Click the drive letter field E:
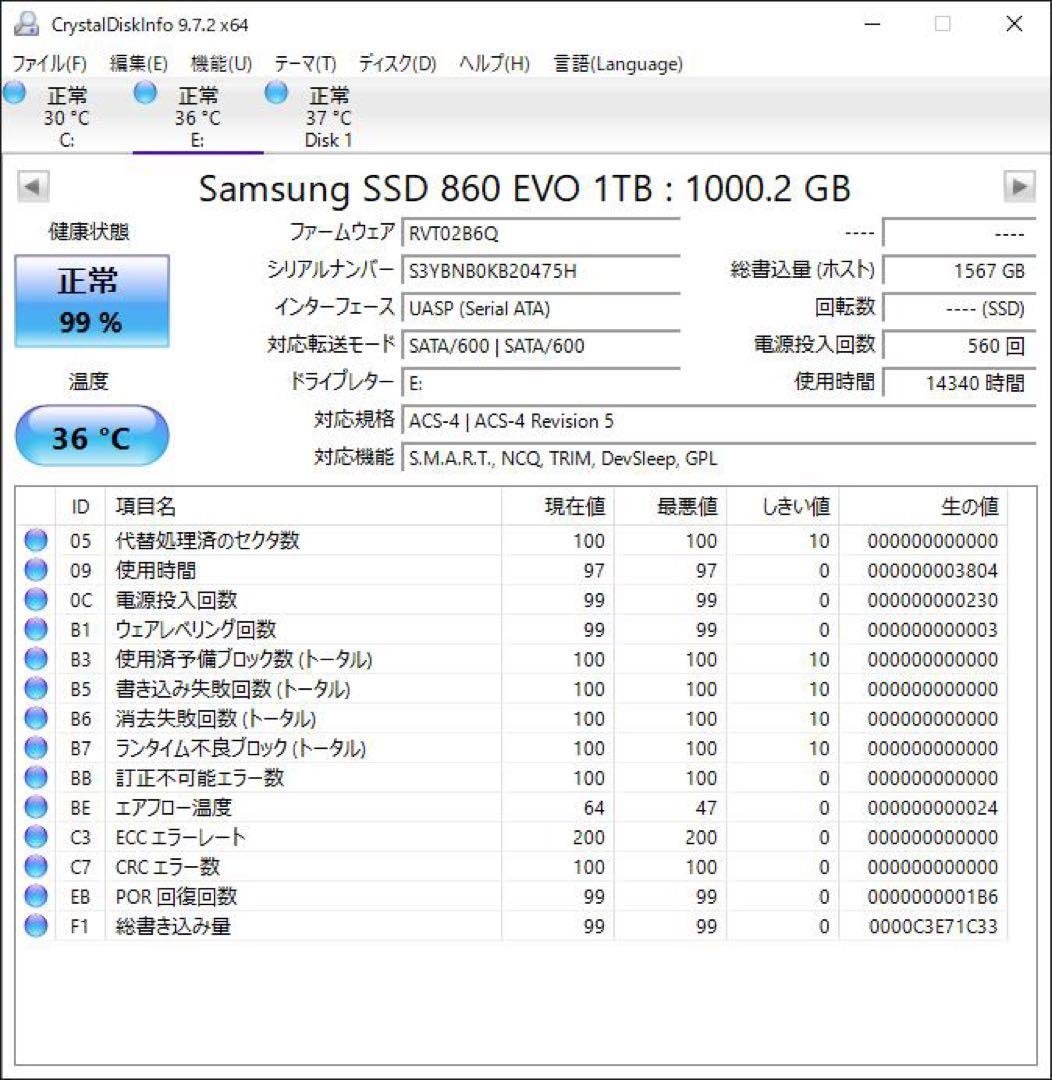The height and width of the screenshot is (1080, 1052). point(541,383)
